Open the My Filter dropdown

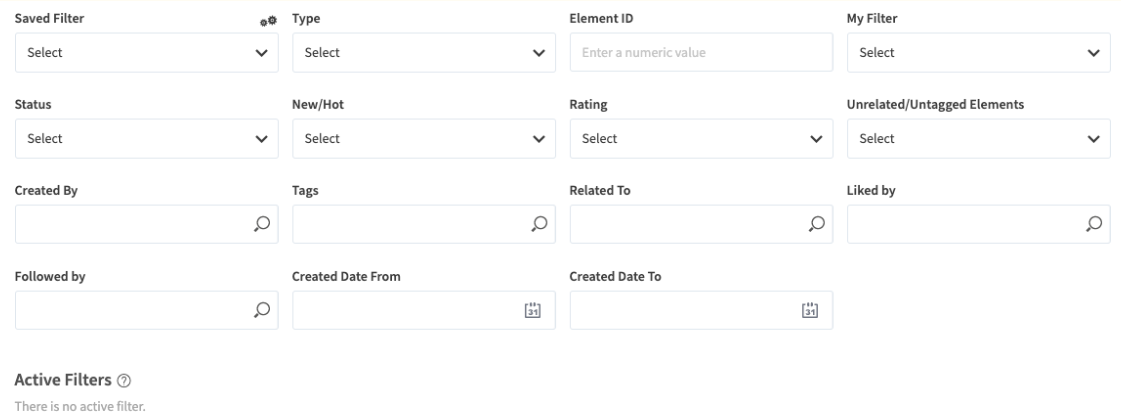coord(978,53)
